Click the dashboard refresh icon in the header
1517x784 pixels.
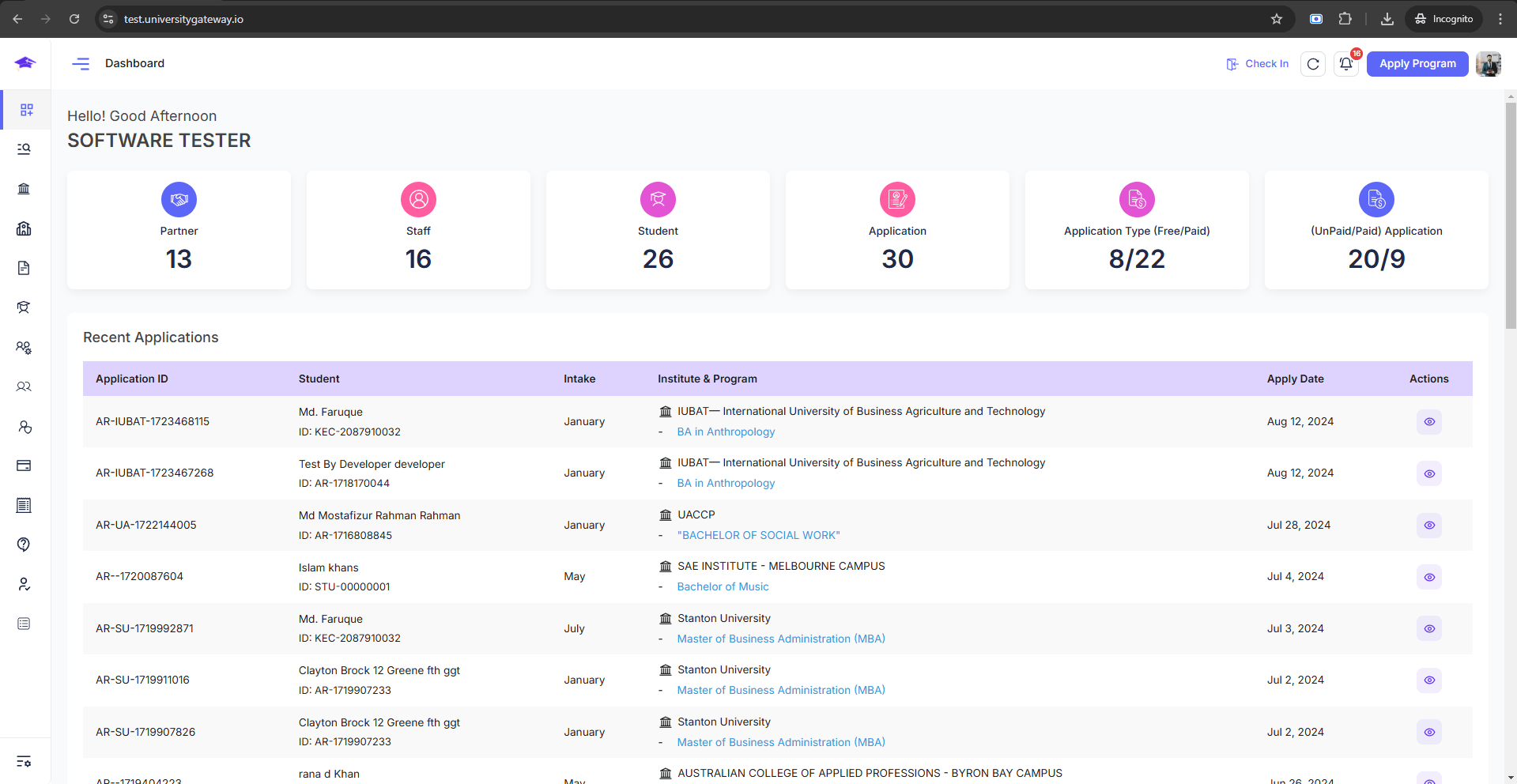point(1313,64)
